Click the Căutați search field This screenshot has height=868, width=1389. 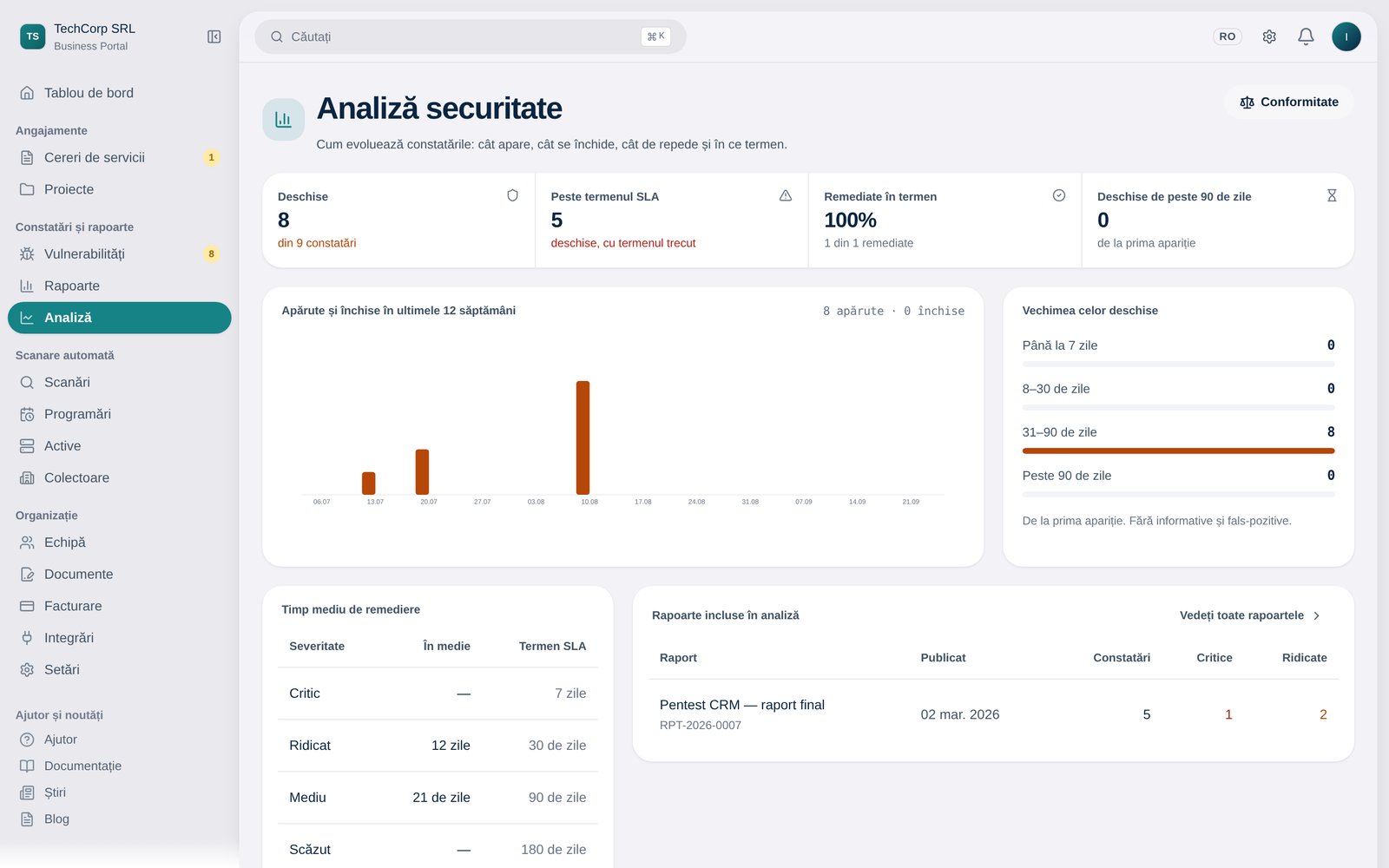[x=470, y=36]
